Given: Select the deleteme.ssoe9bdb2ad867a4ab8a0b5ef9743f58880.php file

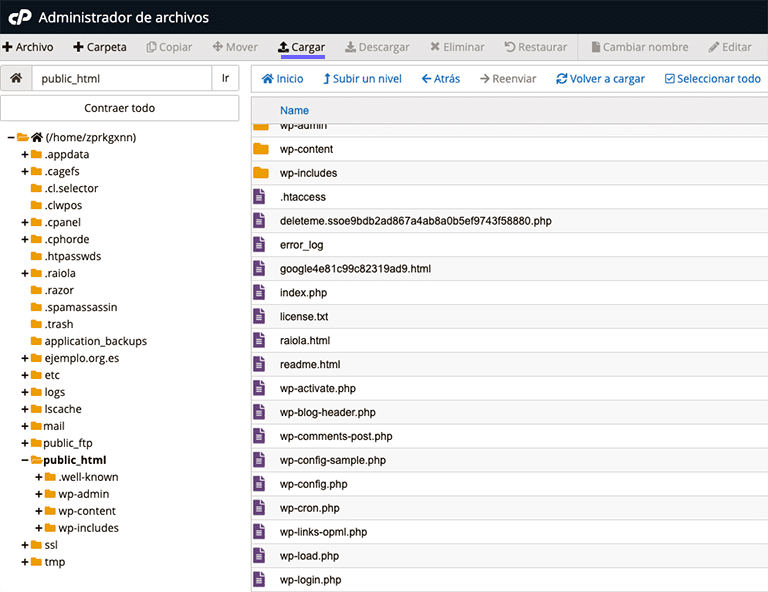Looking at the screenshot, I should point(416,221).
